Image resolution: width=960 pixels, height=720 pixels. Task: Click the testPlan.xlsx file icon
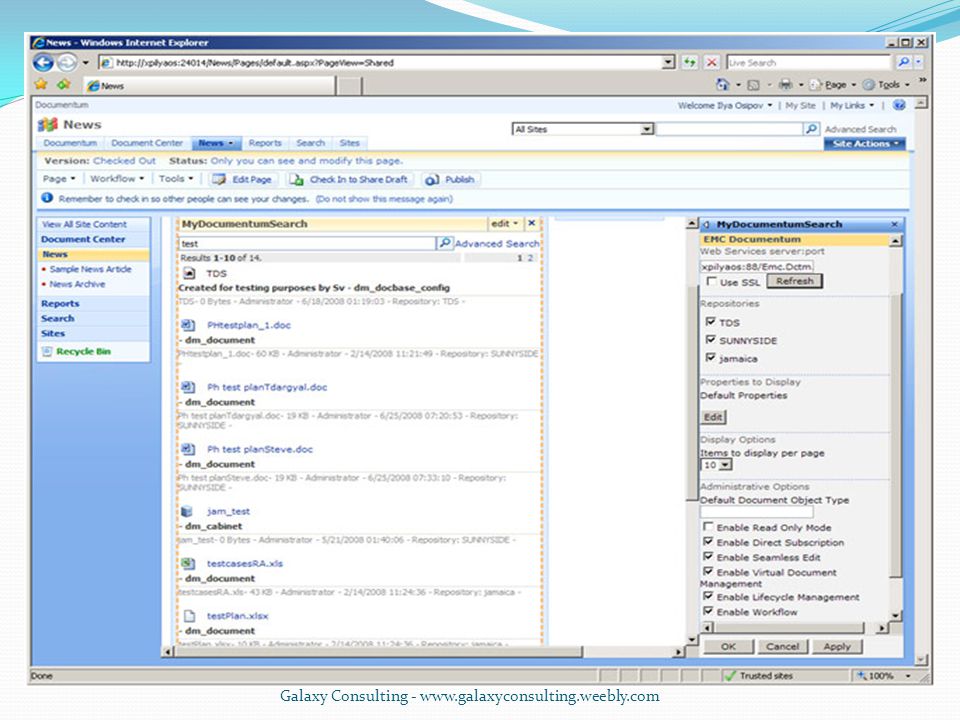click(190, 616)
